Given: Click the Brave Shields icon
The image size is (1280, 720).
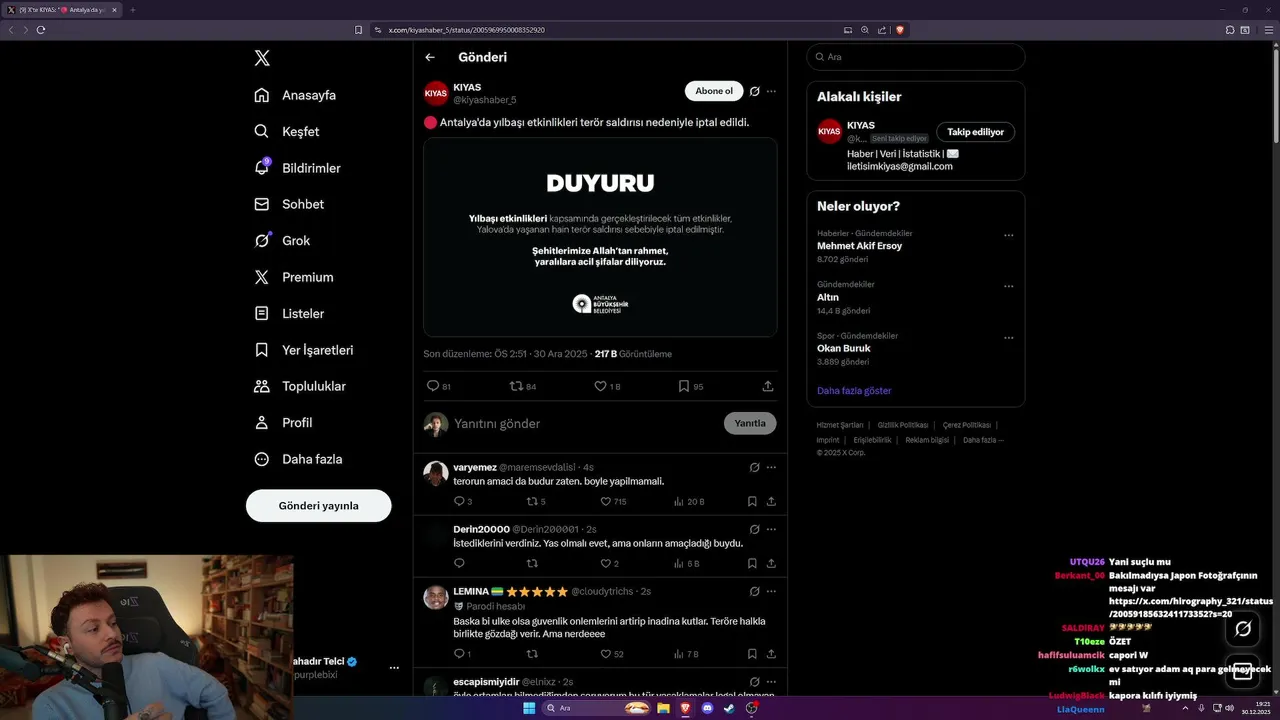Looking at the screenshot, I should click(x=900, y=30).
